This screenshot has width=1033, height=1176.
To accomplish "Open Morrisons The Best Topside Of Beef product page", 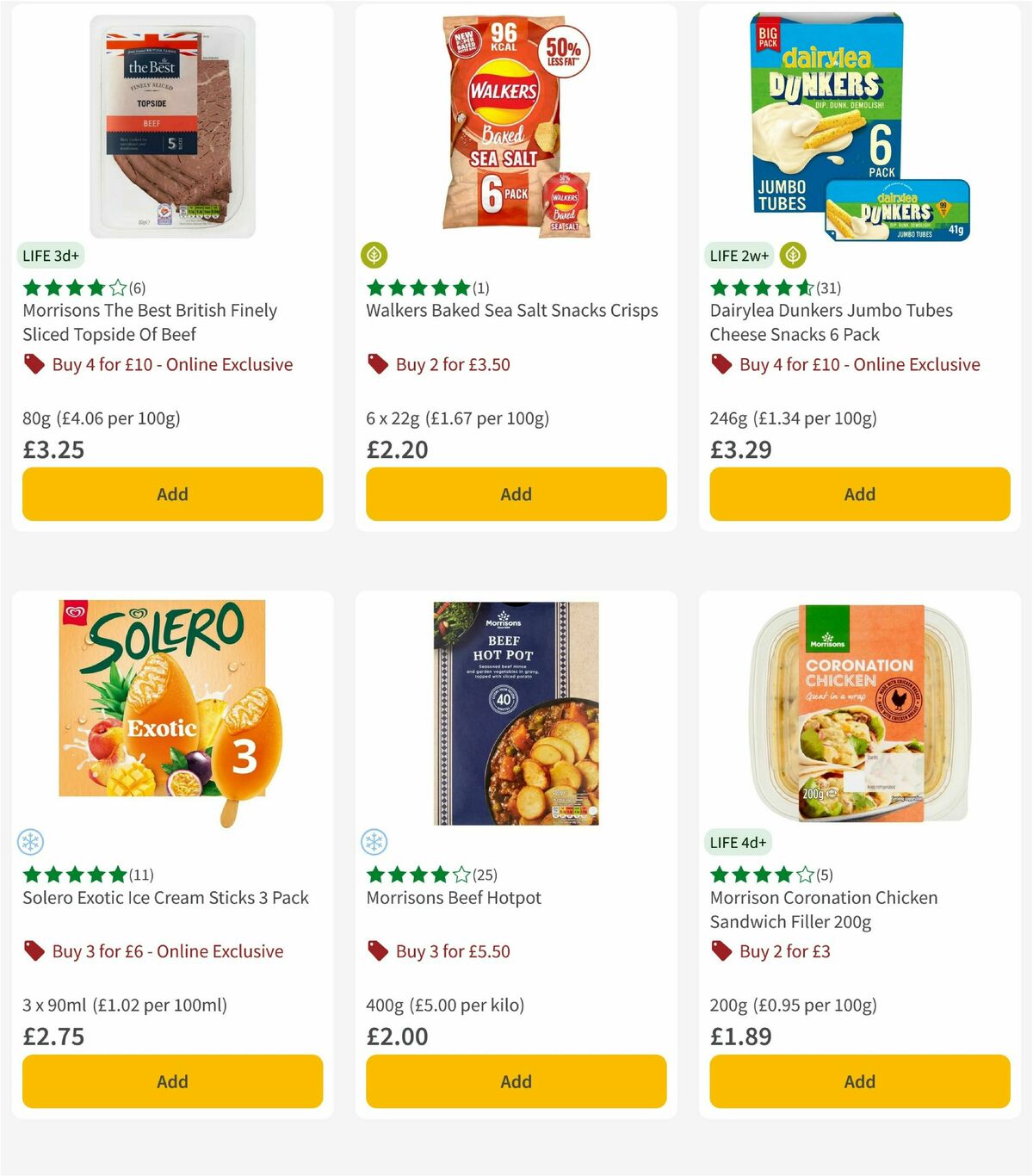I will (x=149, y=322).
